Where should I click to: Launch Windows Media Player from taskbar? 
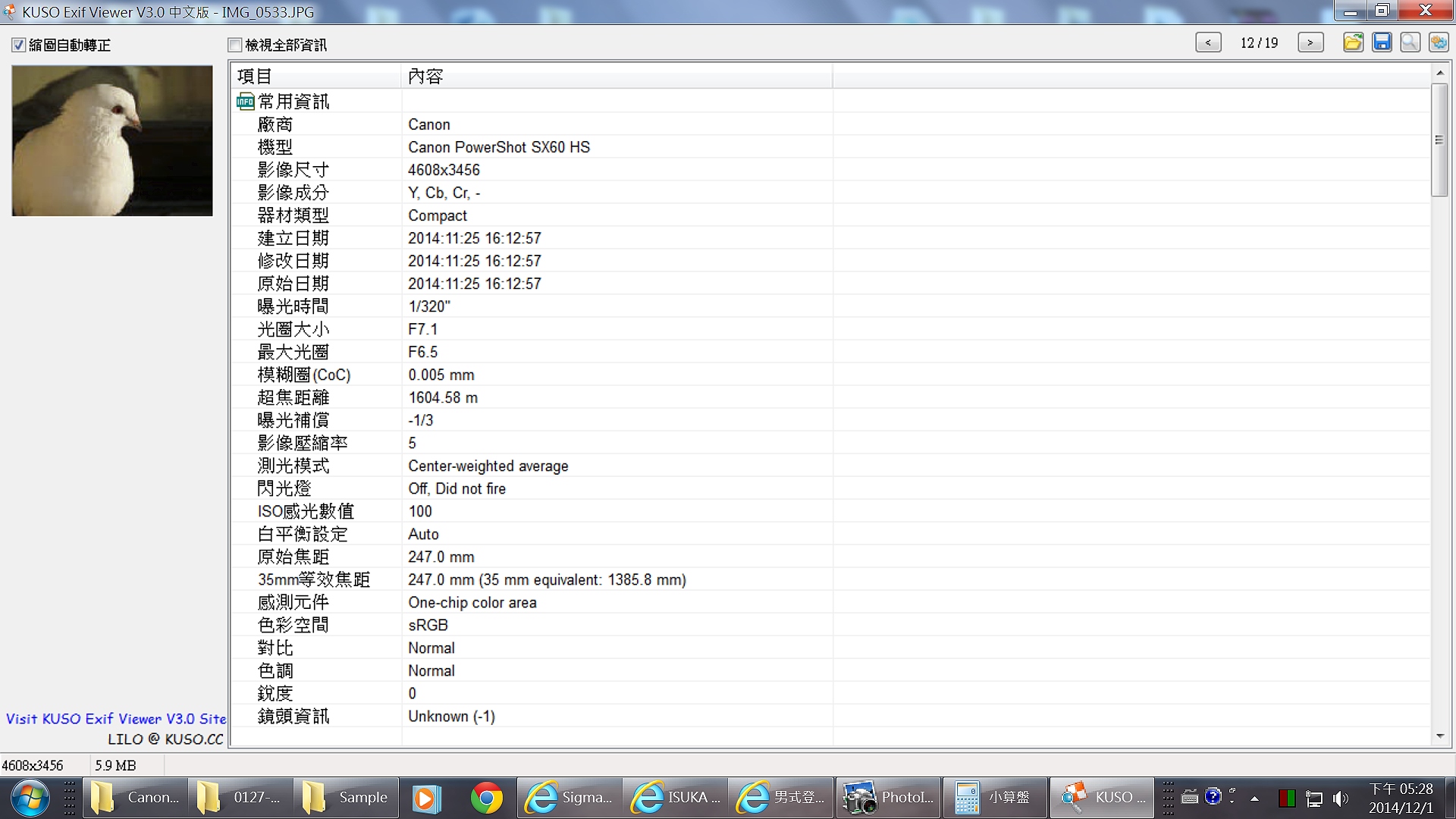click(x=426, y=798)
